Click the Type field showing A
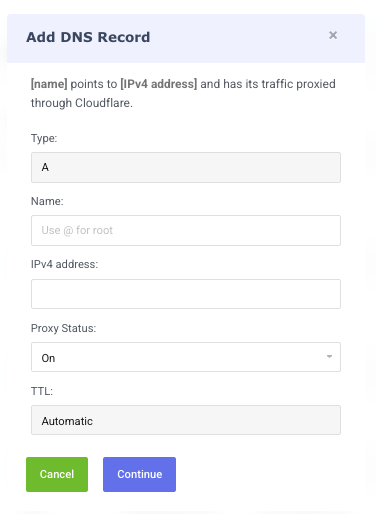The image size is (376, 514). (186, 167)
